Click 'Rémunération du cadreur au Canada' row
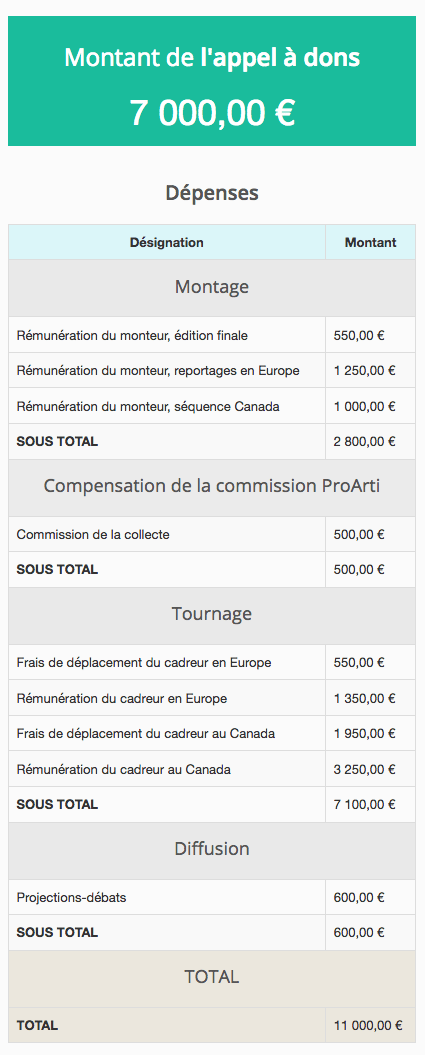Screen dimensions: 425x1055 (212, 769)
